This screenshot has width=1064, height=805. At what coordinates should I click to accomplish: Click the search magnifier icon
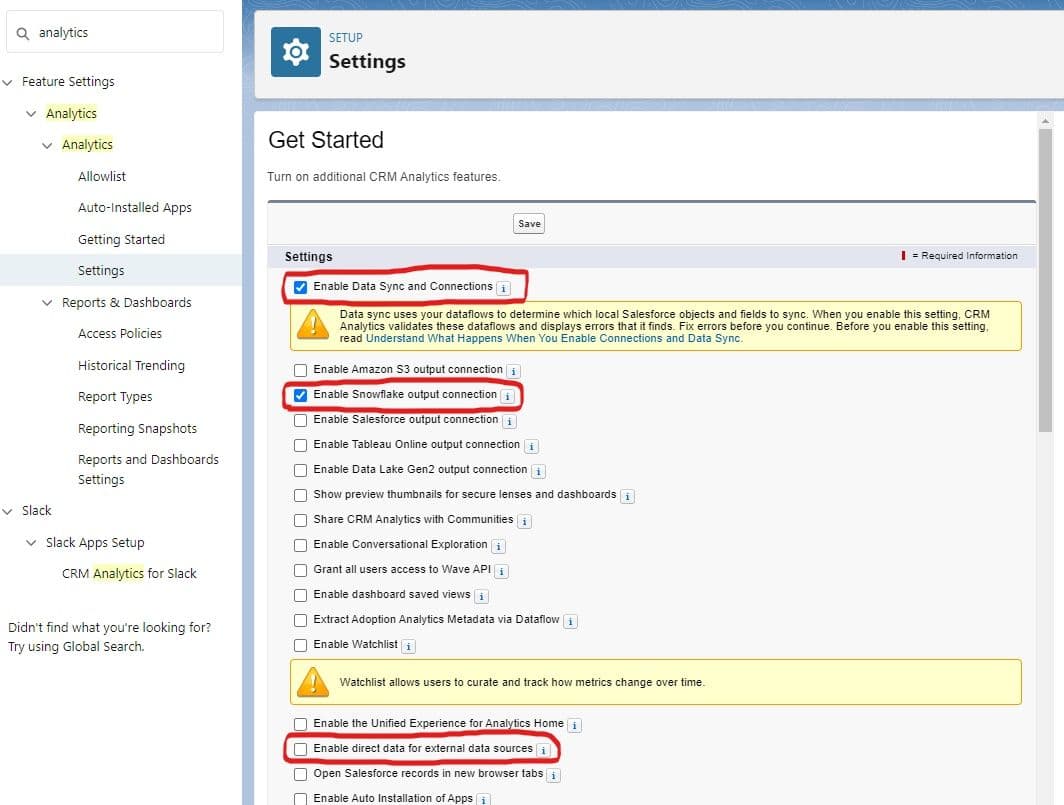(22, 31)
